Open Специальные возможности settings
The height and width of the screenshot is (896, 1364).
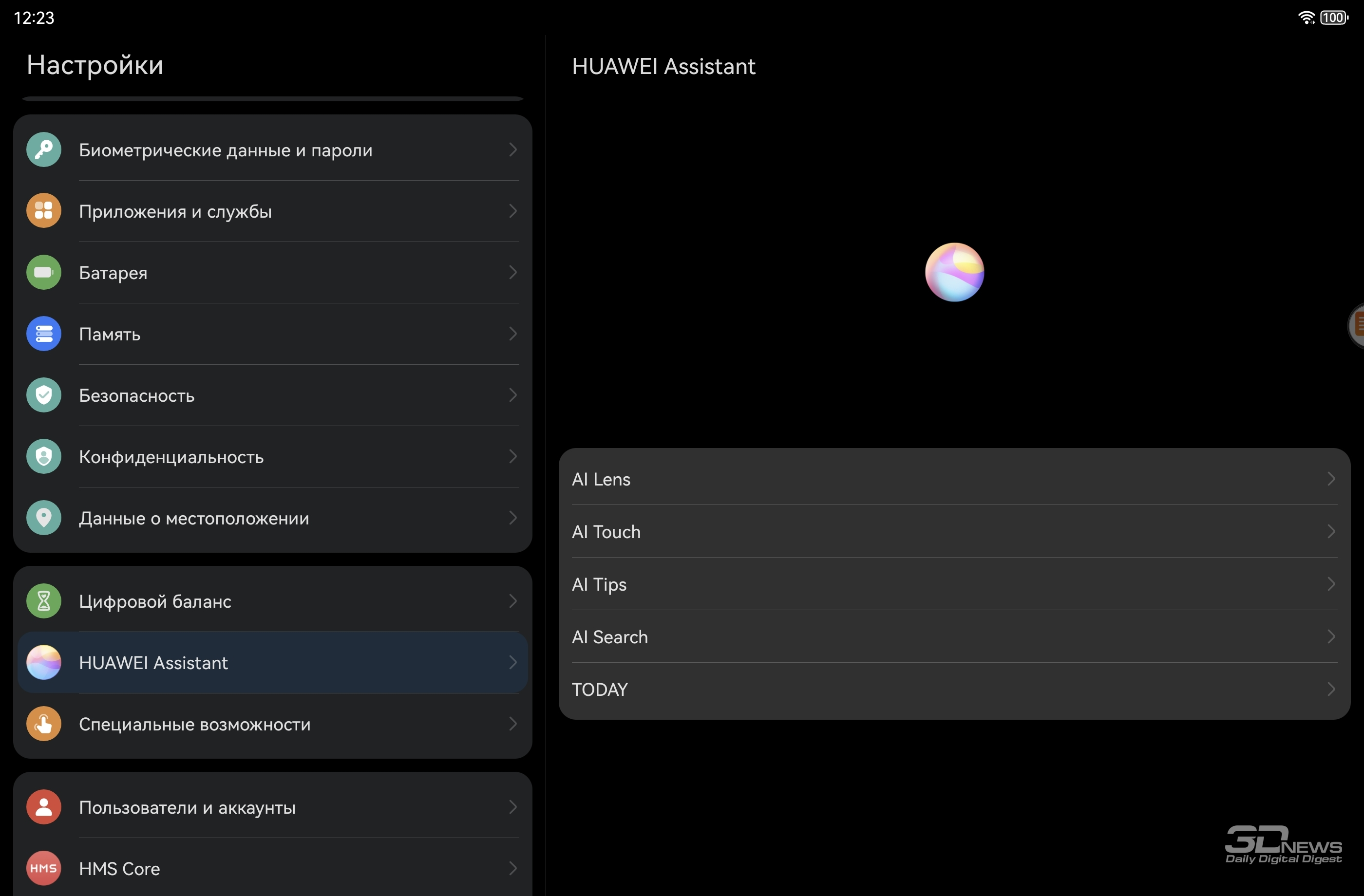pos(273,724)
